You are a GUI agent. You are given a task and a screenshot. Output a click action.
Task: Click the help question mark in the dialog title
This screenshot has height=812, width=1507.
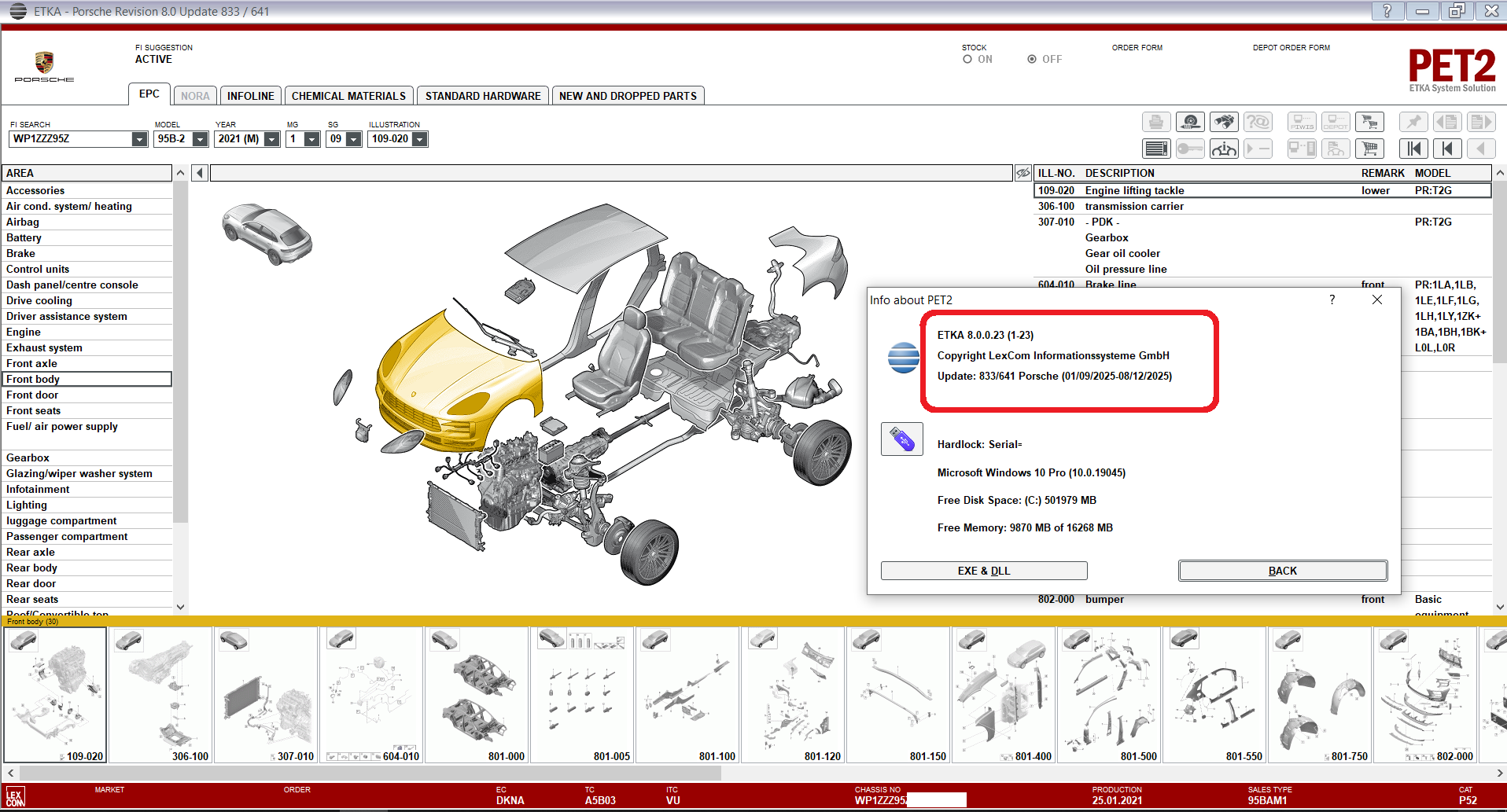(1332, 299)
